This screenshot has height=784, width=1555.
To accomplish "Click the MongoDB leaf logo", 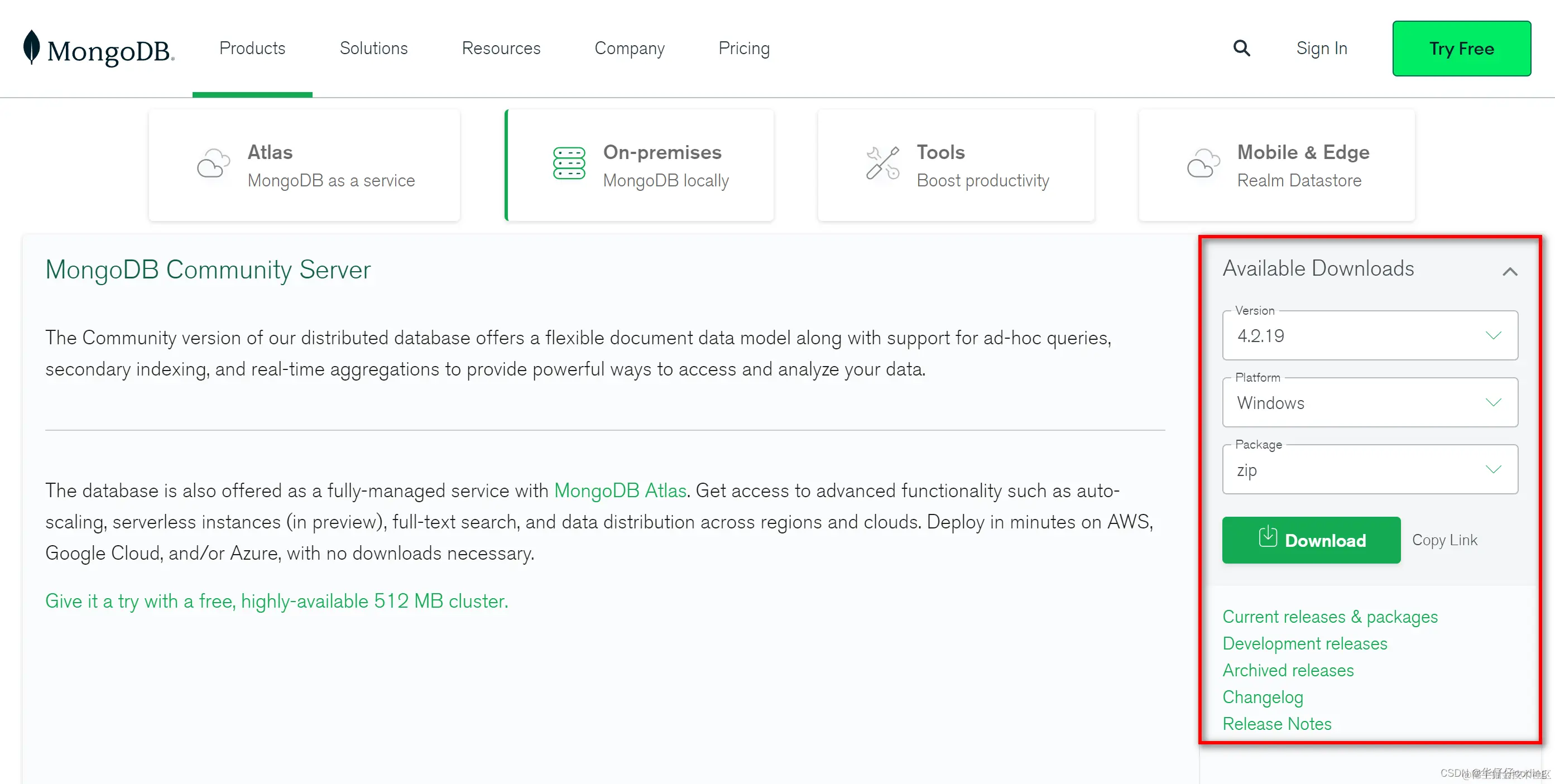I will 31,47.
